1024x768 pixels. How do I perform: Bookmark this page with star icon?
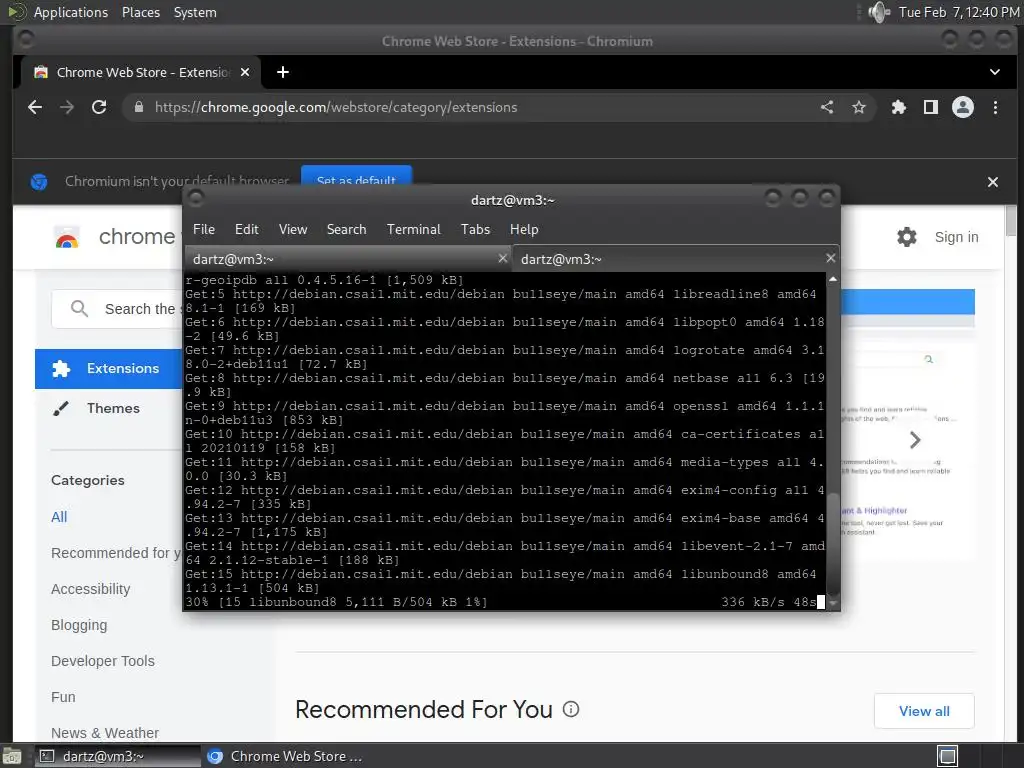[x=859, y=107]
